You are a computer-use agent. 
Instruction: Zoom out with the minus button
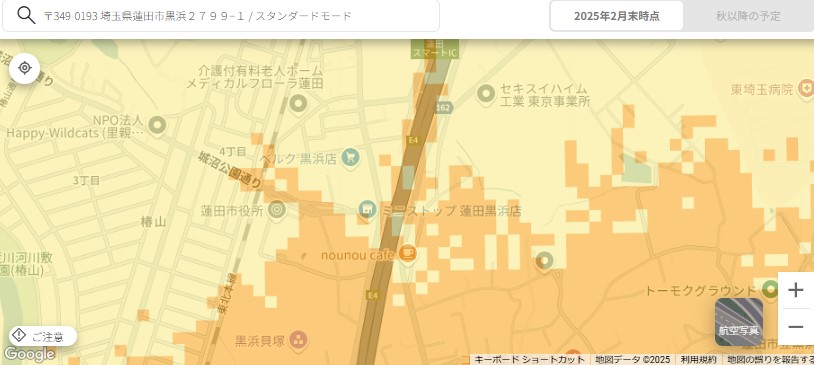coord(795,327)
